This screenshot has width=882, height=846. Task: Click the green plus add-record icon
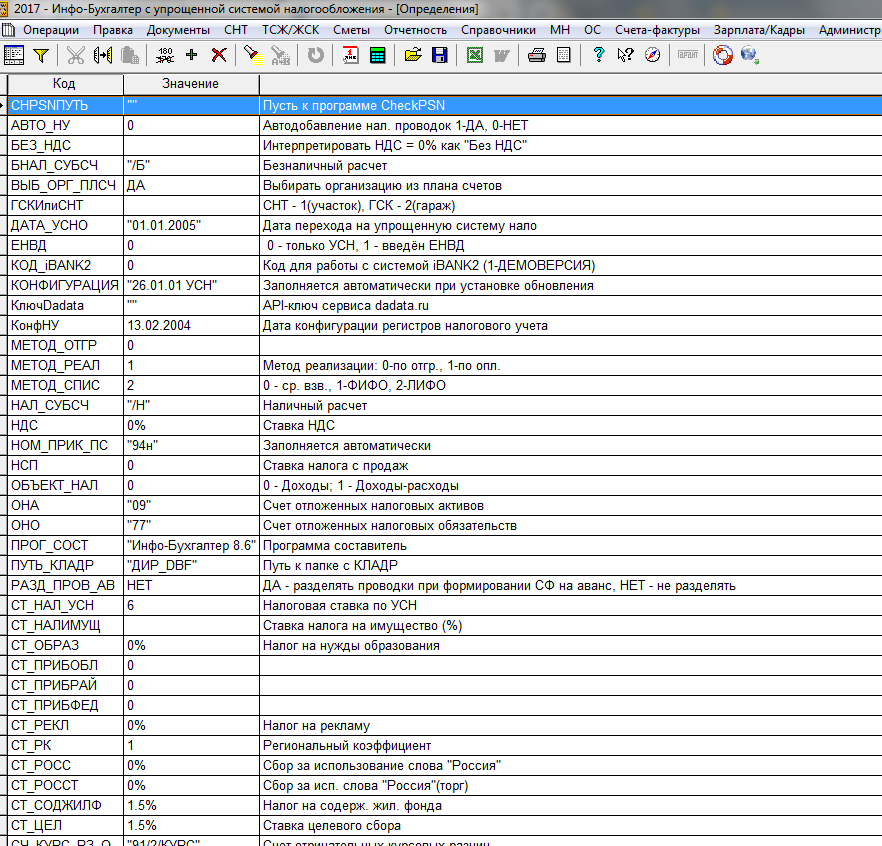tap(192, 55)
